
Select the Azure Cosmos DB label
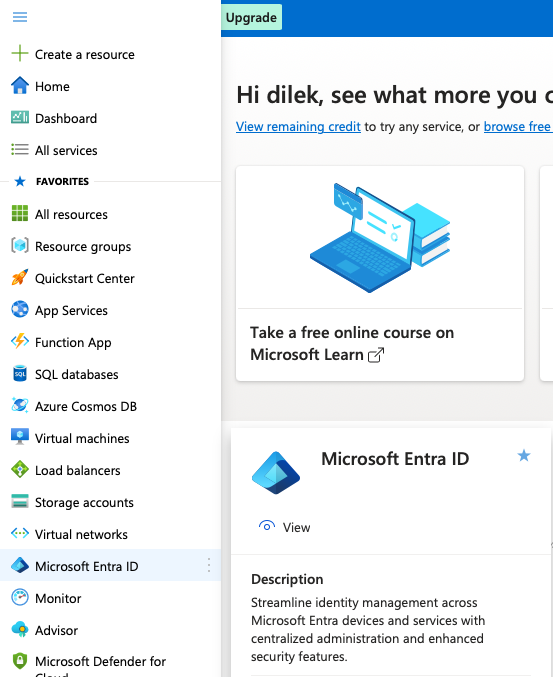[x=86, y=407]
